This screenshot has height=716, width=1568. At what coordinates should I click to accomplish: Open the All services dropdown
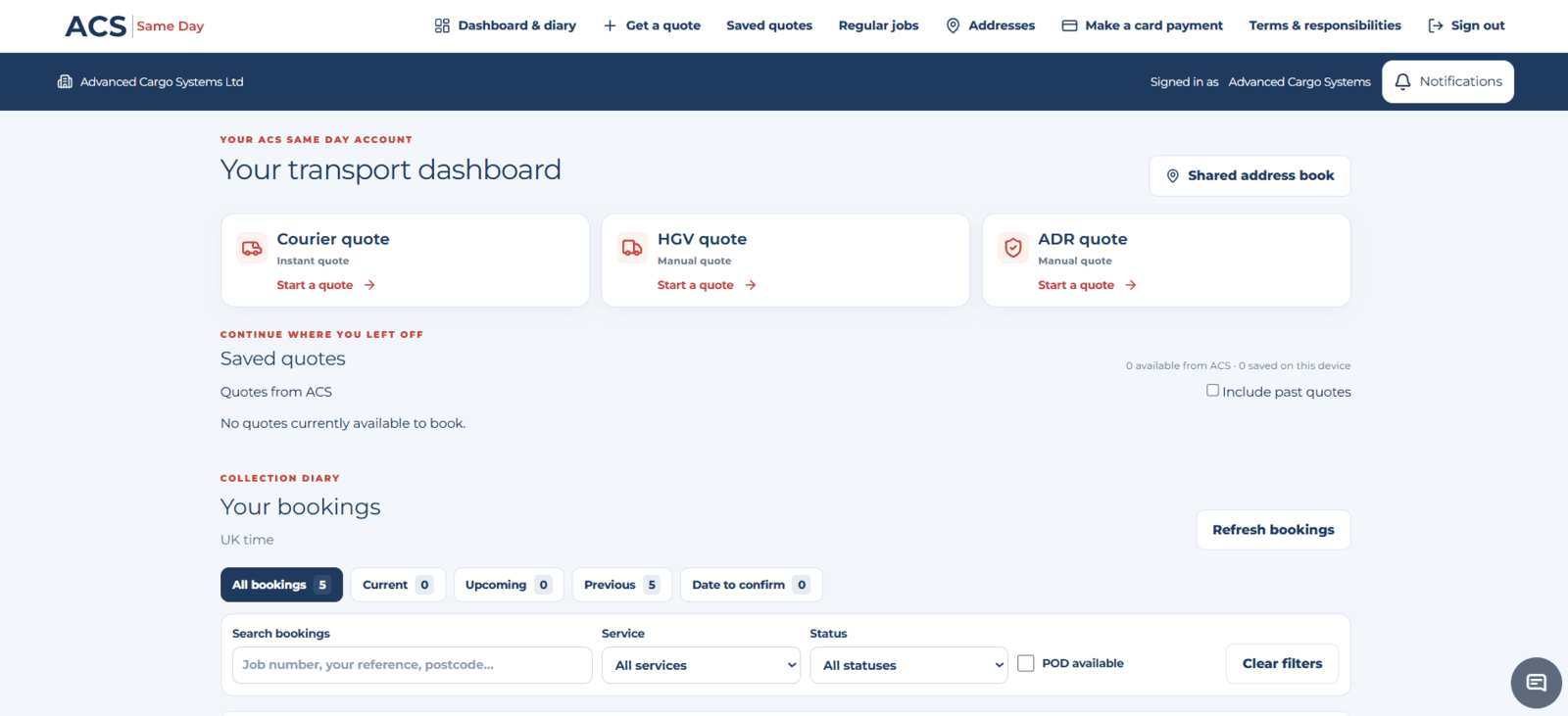(701, 665)
